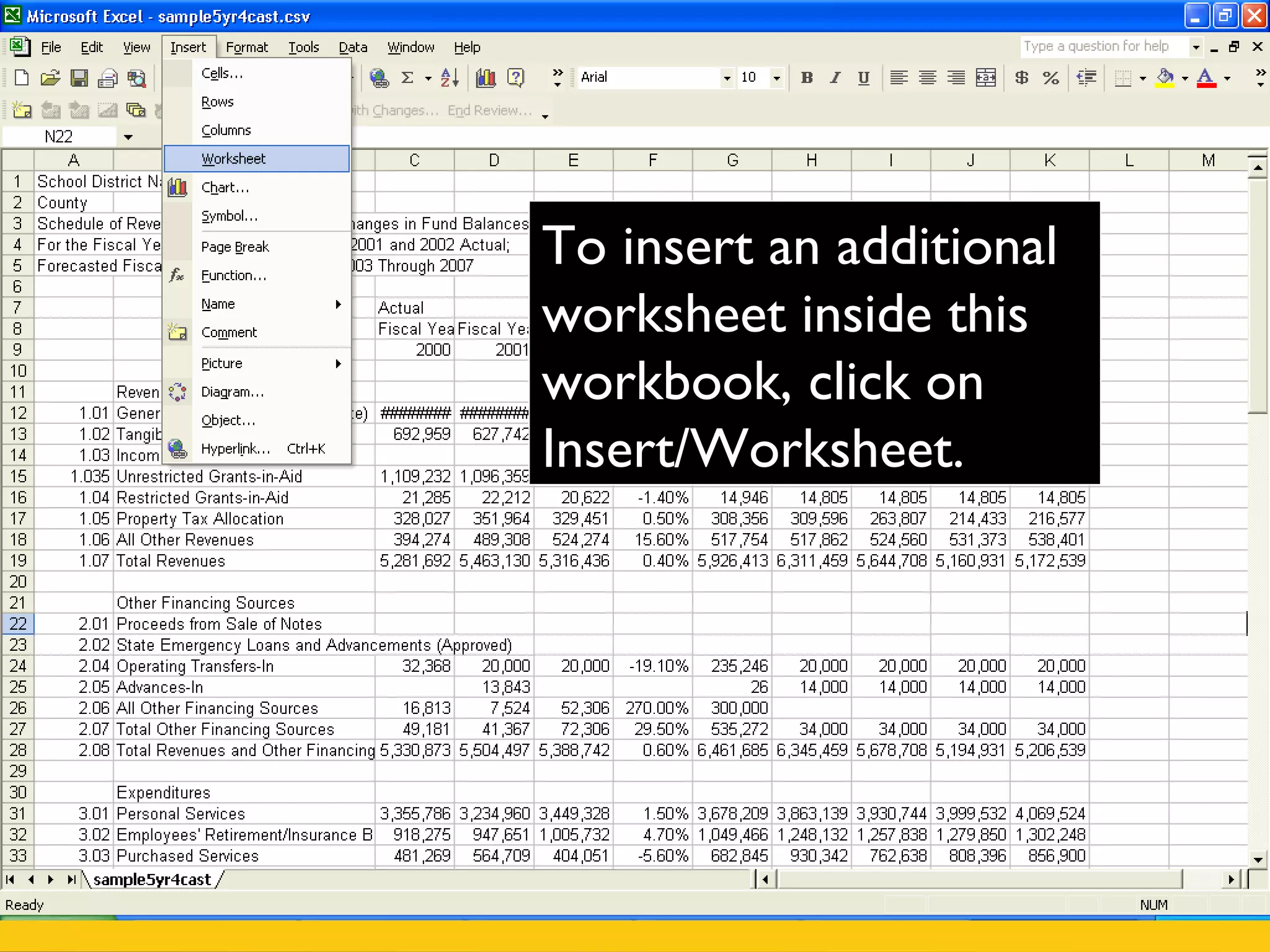The width and height of the screenshot is (1270, 952).
Task: Open the font size dropdown arrow
Action: [776, 78]
